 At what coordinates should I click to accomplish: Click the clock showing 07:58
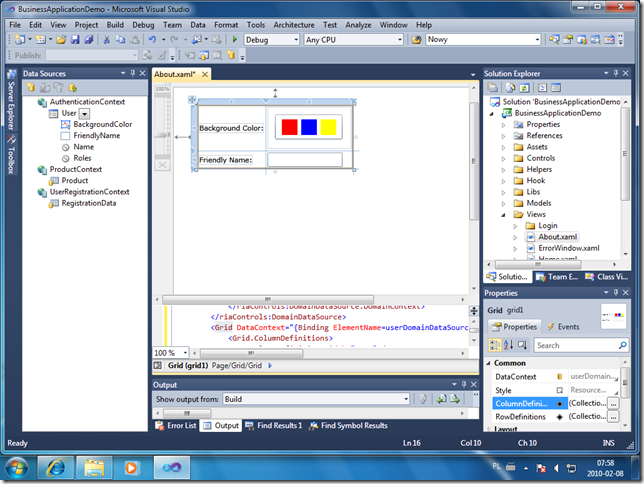coord(605,463)
